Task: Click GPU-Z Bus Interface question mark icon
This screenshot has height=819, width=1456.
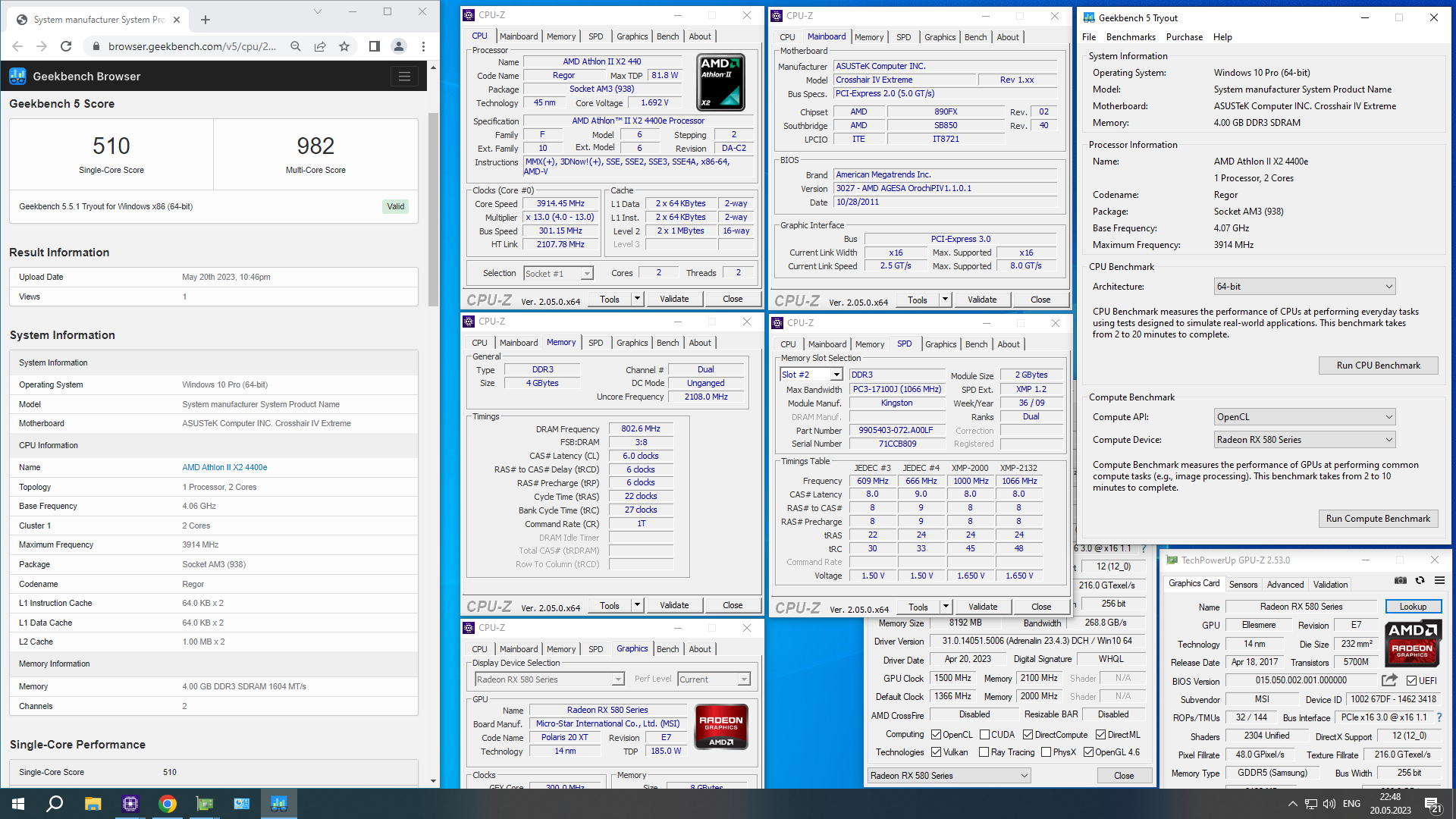Action: click(1439, 717)
